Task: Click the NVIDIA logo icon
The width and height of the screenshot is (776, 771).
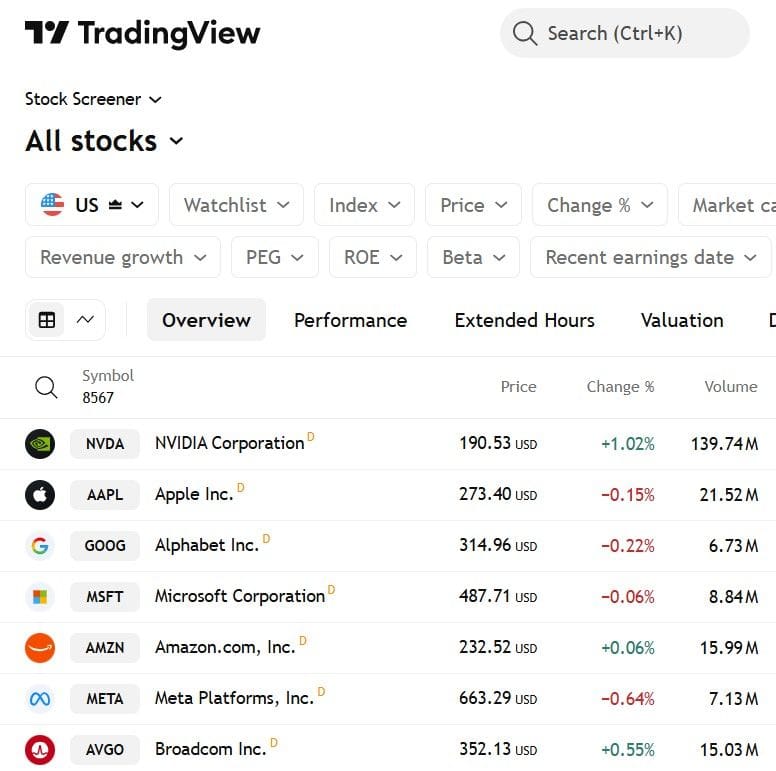Action: 40,443
